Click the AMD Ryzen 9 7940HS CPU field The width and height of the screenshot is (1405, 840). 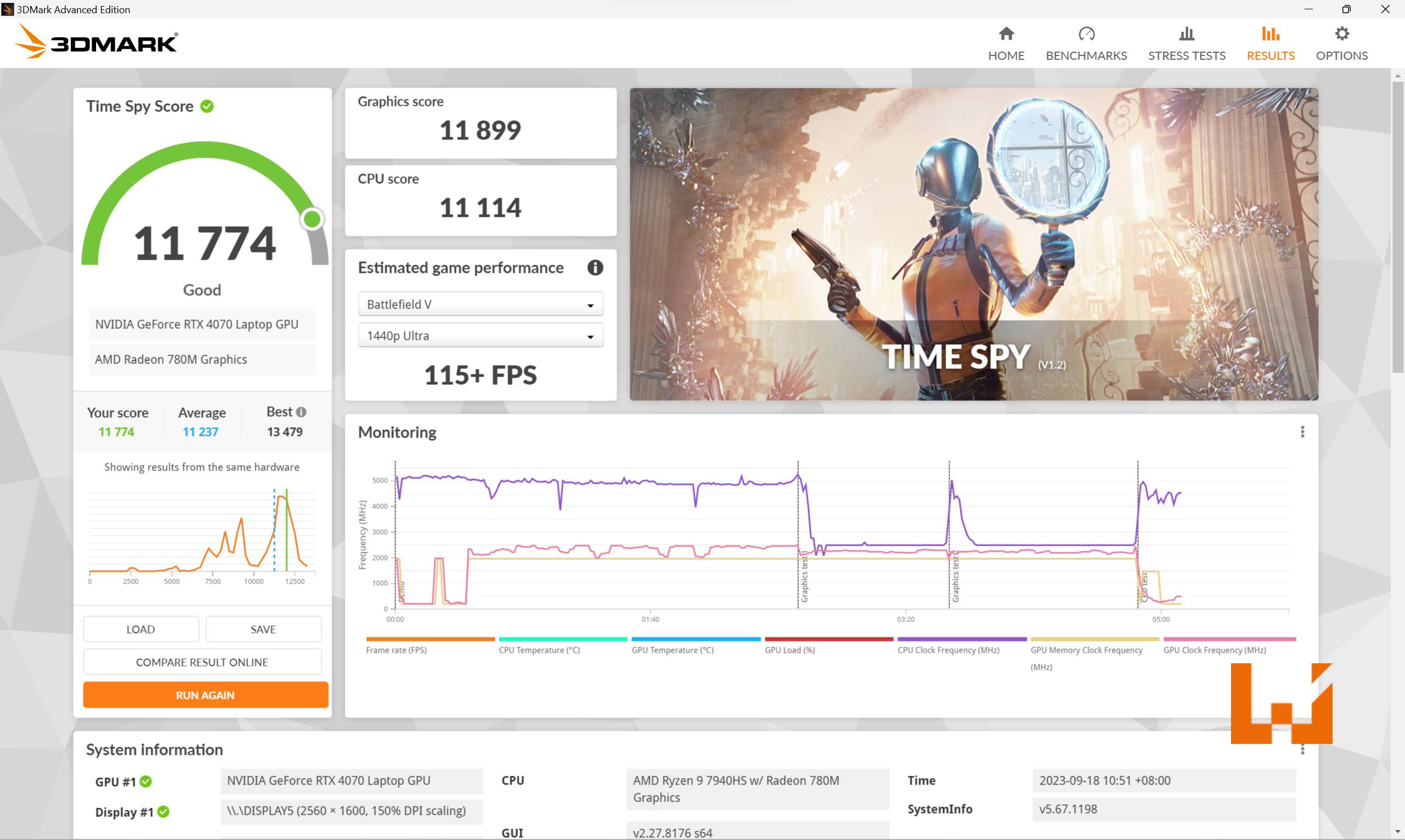click(758, 789)
